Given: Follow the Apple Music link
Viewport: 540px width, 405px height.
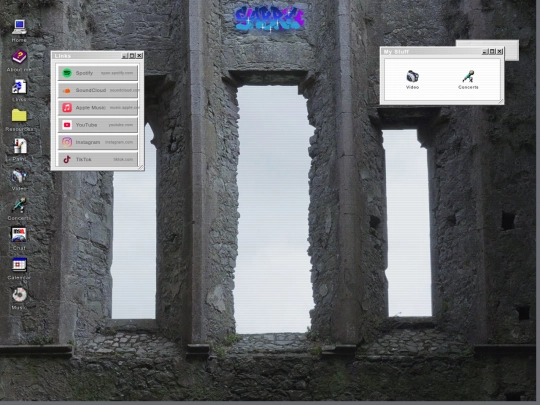Looking at the screenshot, I should click(98, 107).
